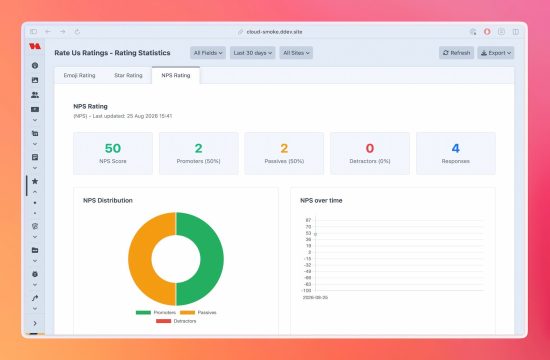Open the All Fields dropdown
This screenshot has width=550, height=360.
[208, 53]
